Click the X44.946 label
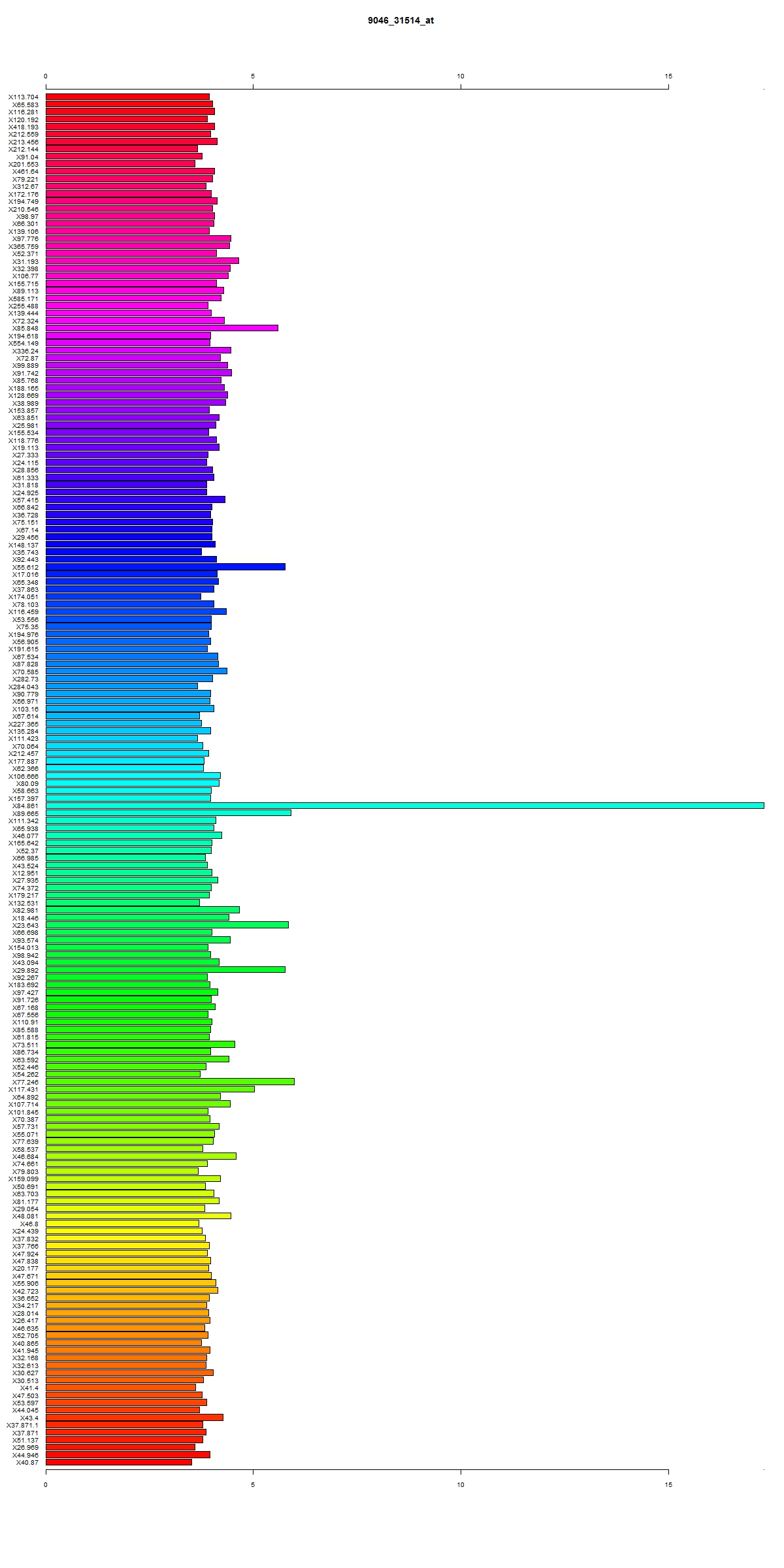784x1568 pixels. tap(25, 1455)
